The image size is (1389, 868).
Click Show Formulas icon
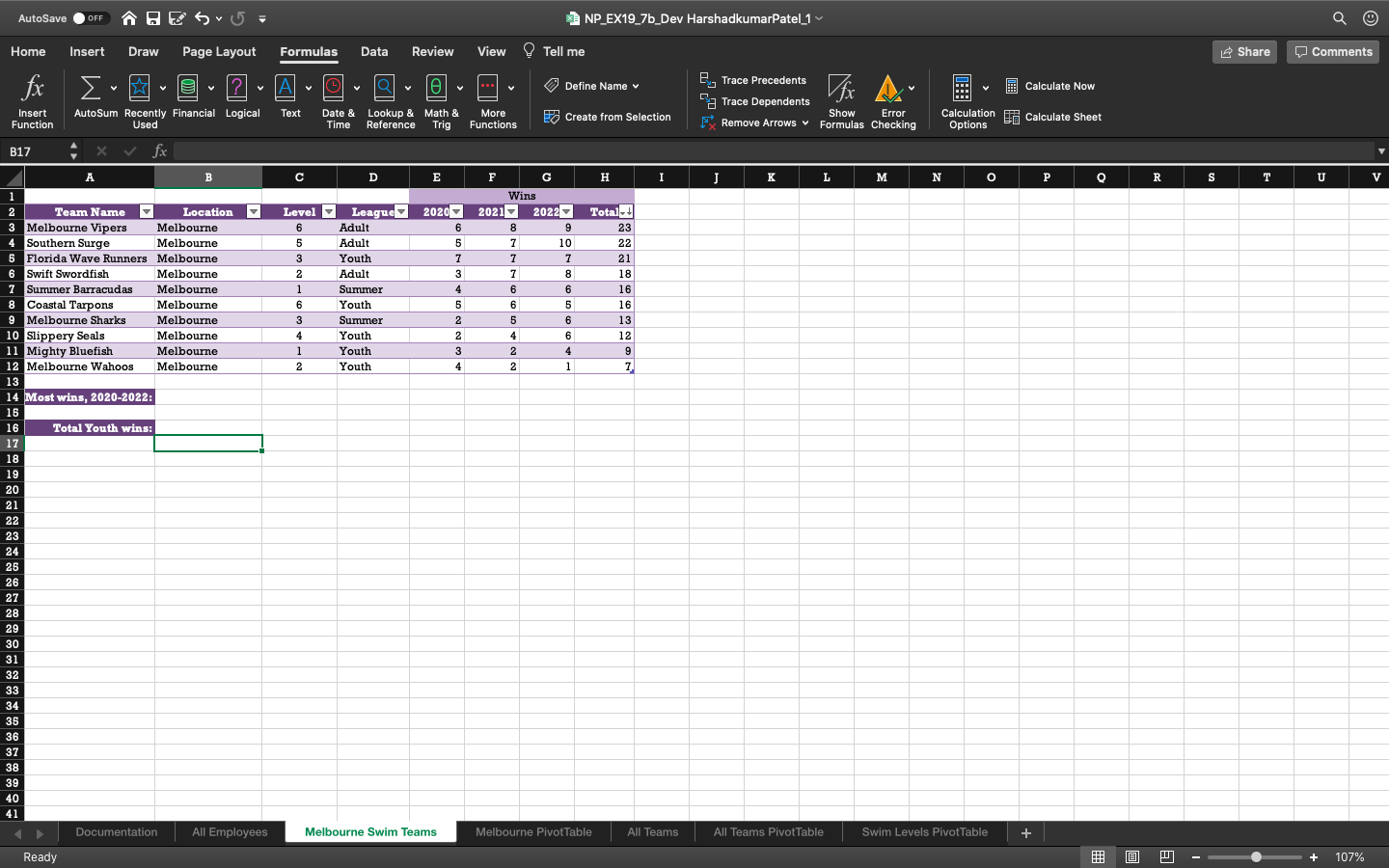842,89
